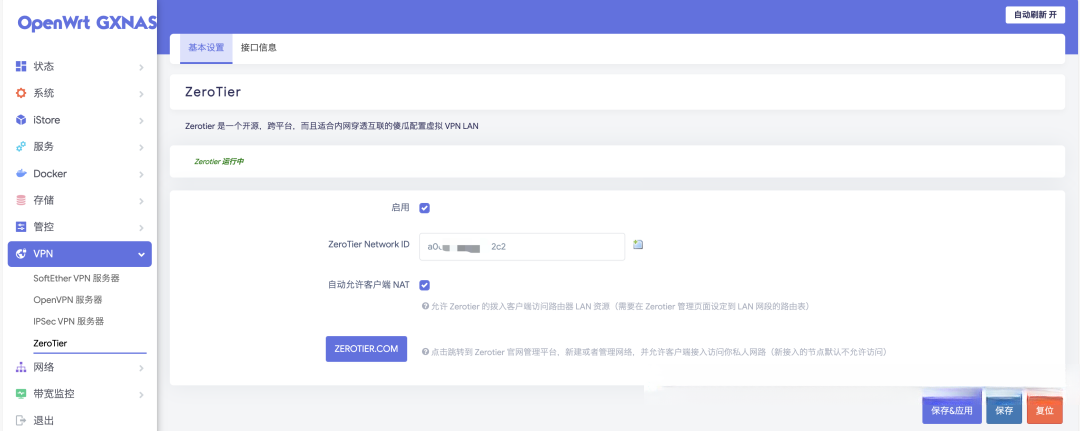Expand the iStore menu chevron
The width and height of the screenshot is (1080, 431).
(x=141, y=120)
